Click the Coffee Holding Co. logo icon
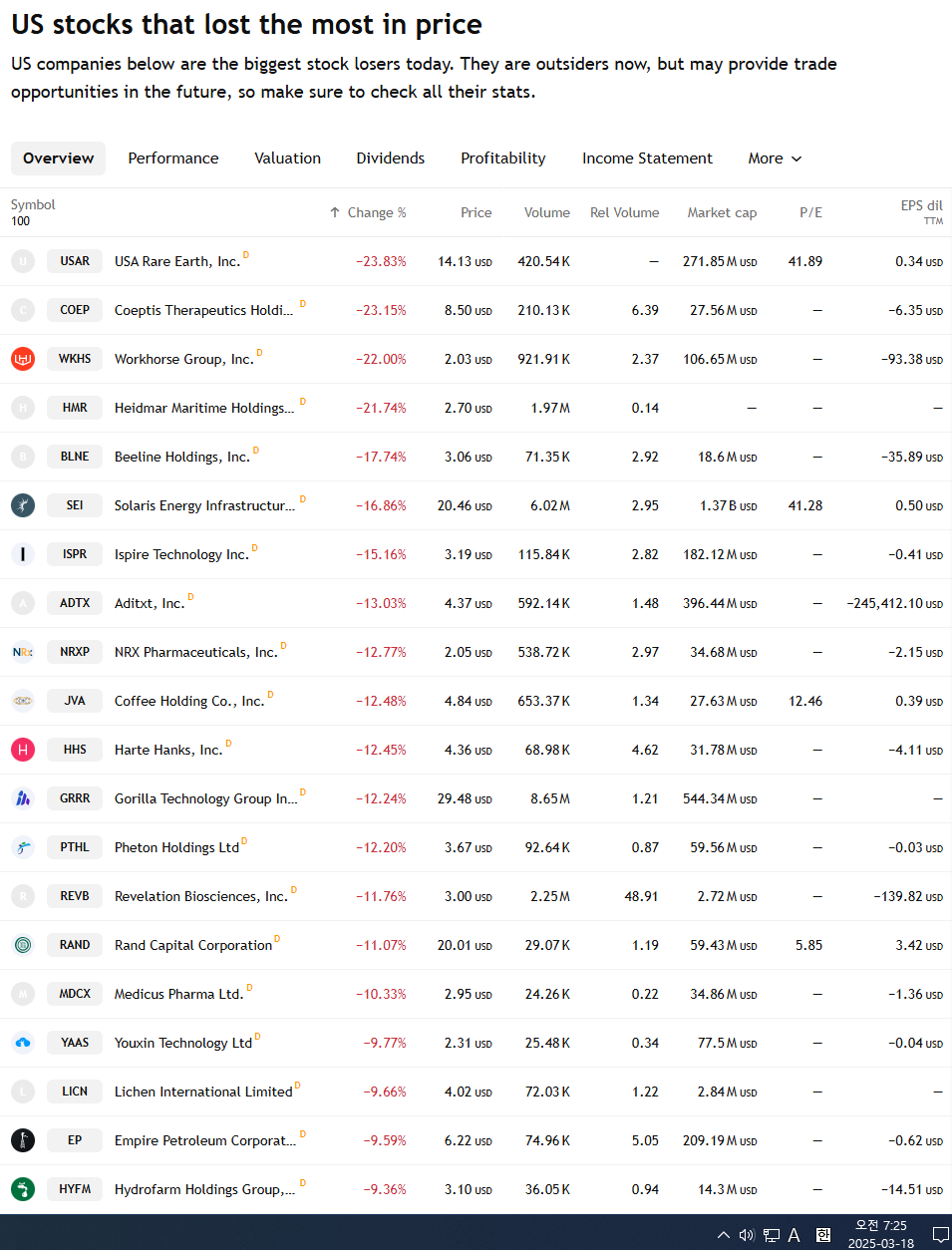Viewport: 952px width, 1250px height. 23,701
